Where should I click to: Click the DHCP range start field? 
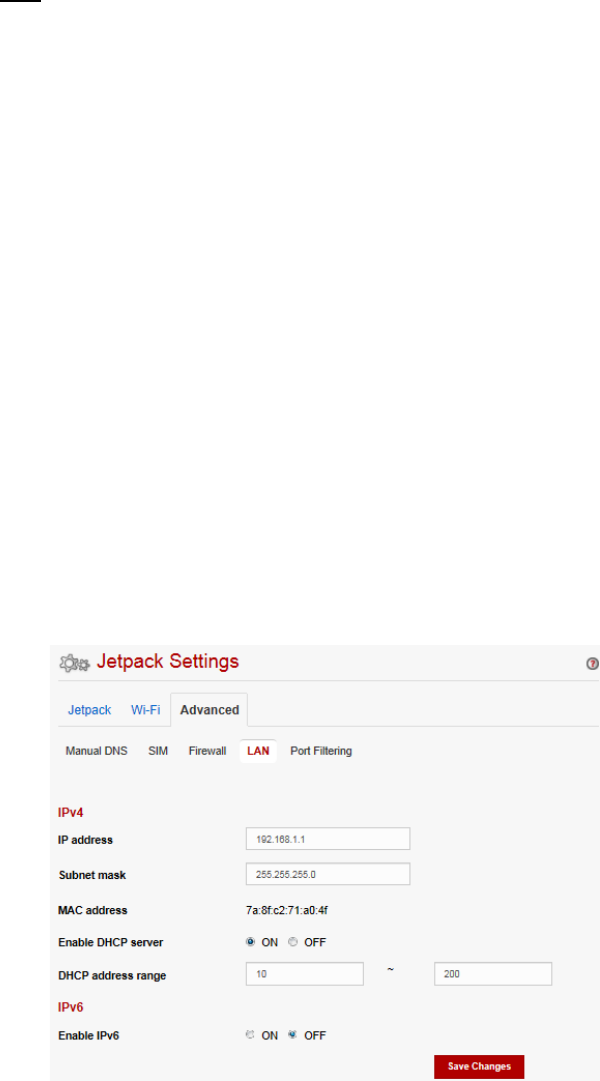point(305,974)
